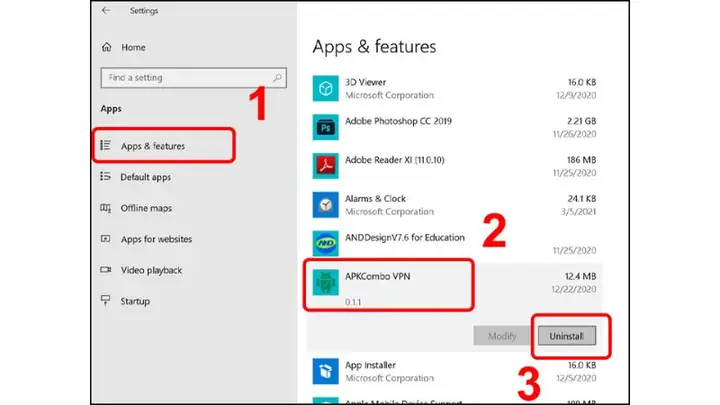Open Home settings page
Viewport: 720px width, 405px height.
coord(133,47)
